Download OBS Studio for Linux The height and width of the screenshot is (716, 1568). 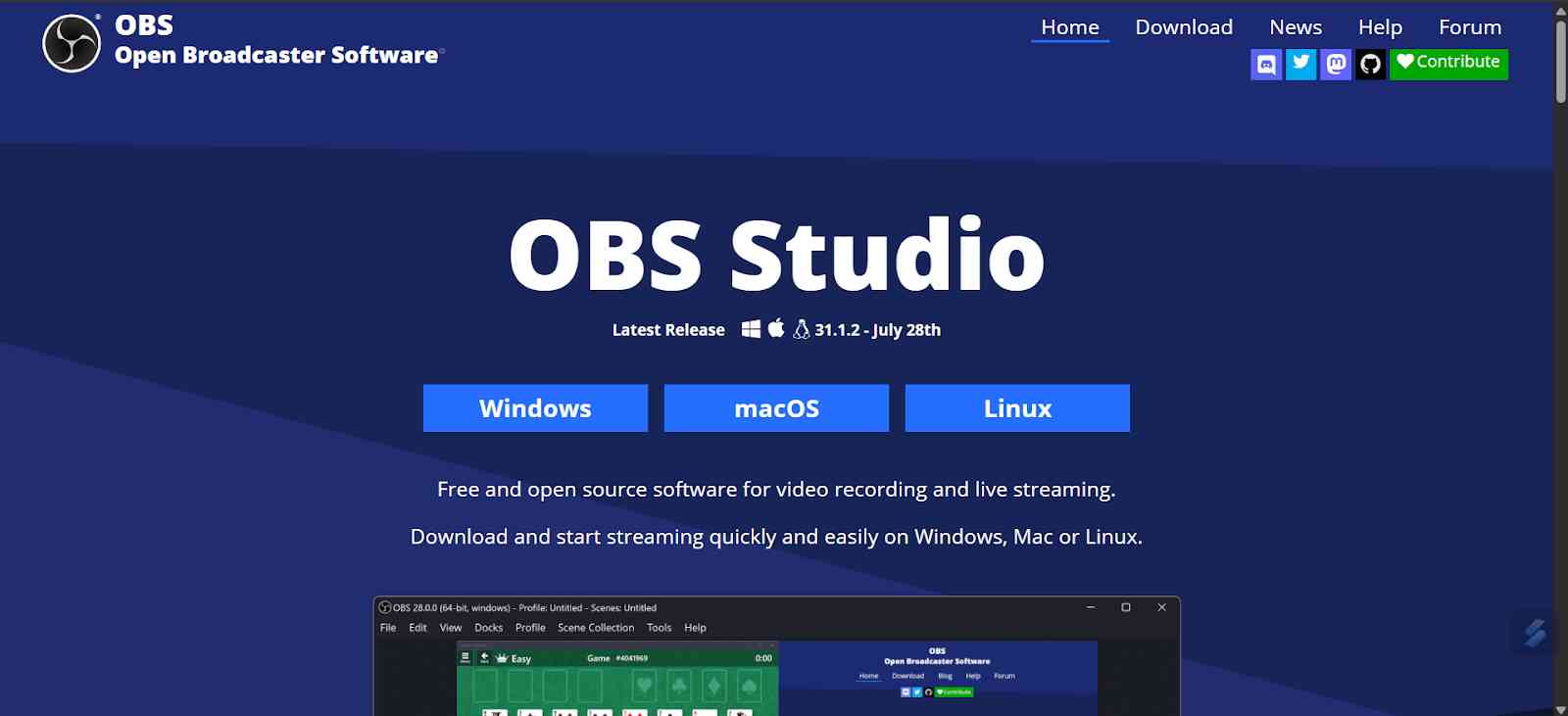point(1017,408)
